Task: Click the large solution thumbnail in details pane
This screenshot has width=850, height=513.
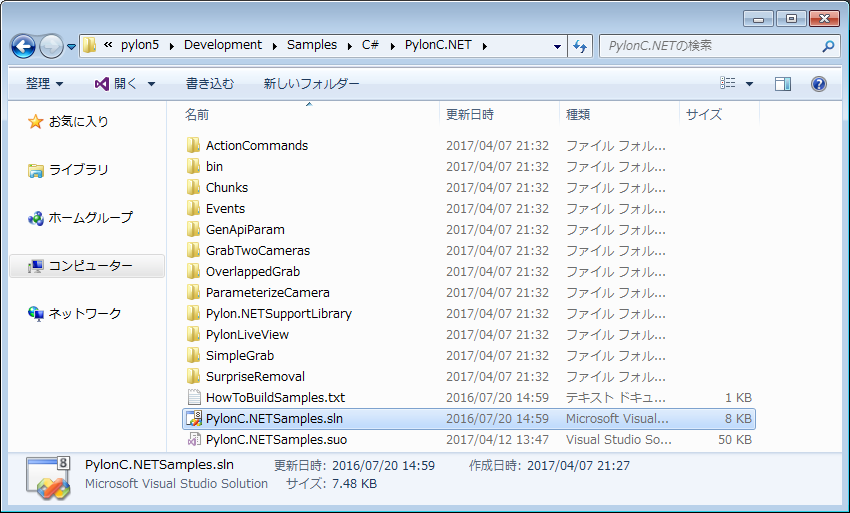Action: (48, 478)
